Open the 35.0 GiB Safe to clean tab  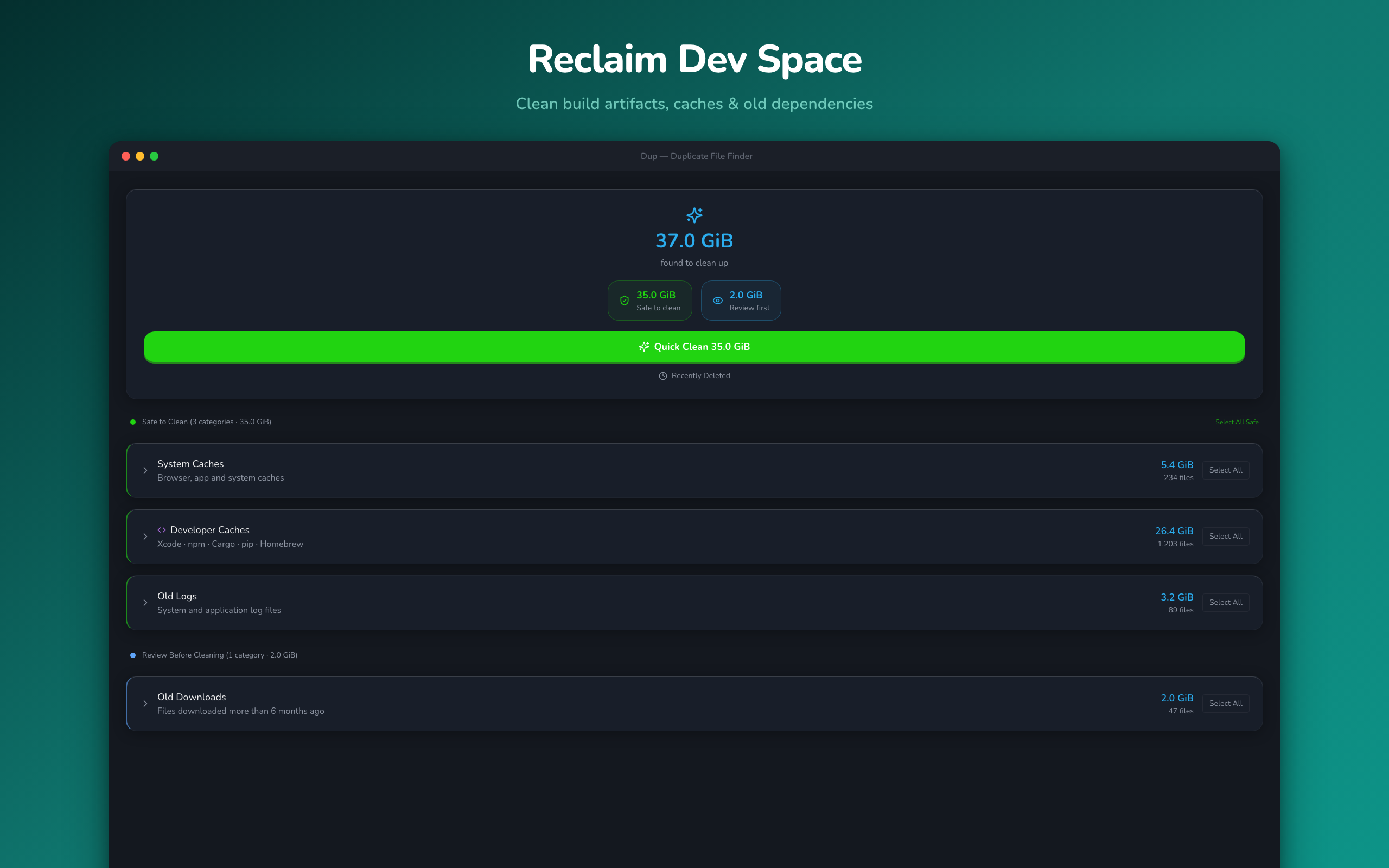tap(649, 300)
